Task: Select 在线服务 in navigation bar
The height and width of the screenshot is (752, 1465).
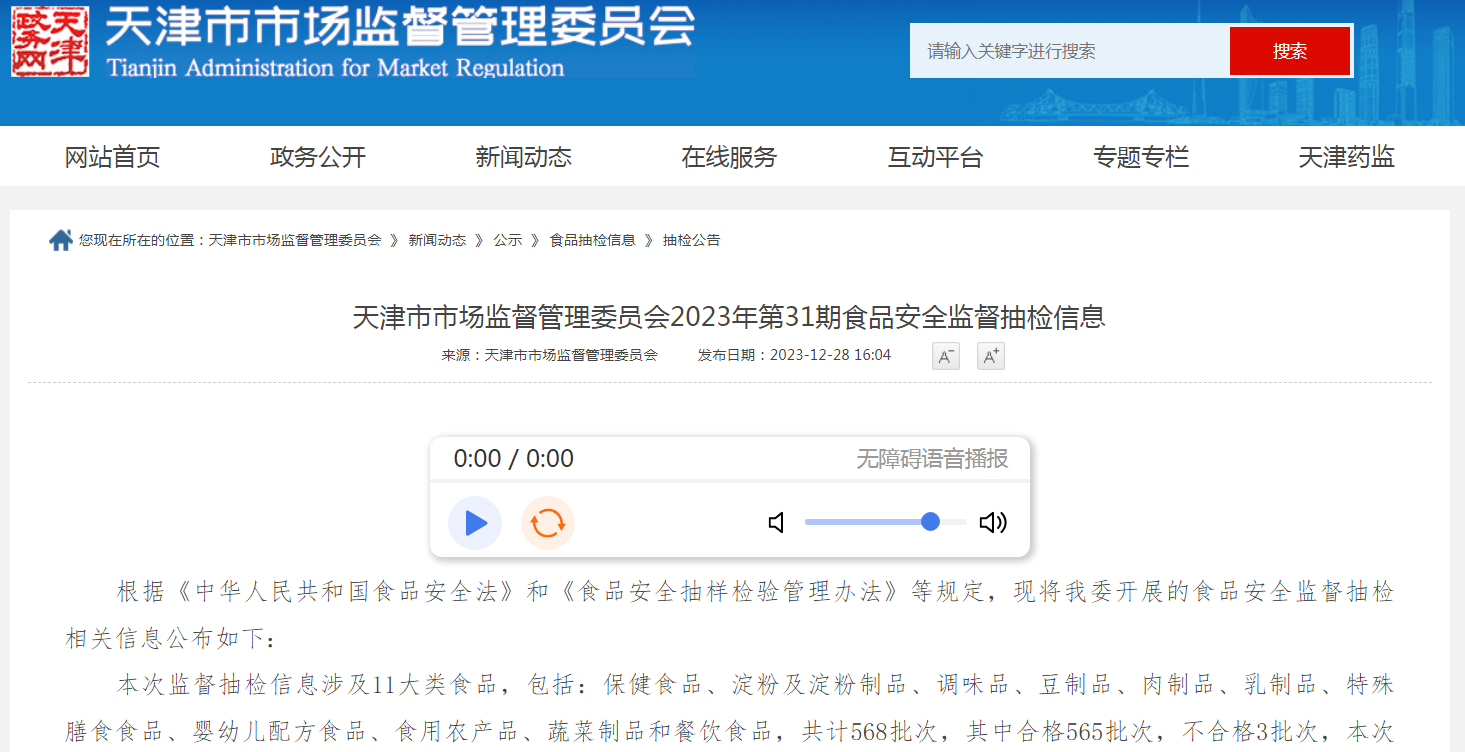Action: [x=729, y=157]
